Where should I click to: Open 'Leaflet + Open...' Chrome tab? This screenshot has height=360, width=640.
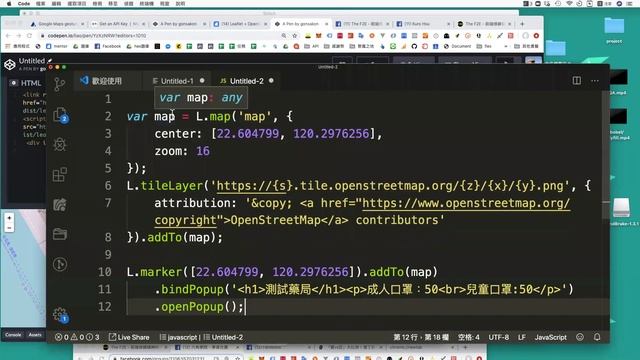[240, 24]
